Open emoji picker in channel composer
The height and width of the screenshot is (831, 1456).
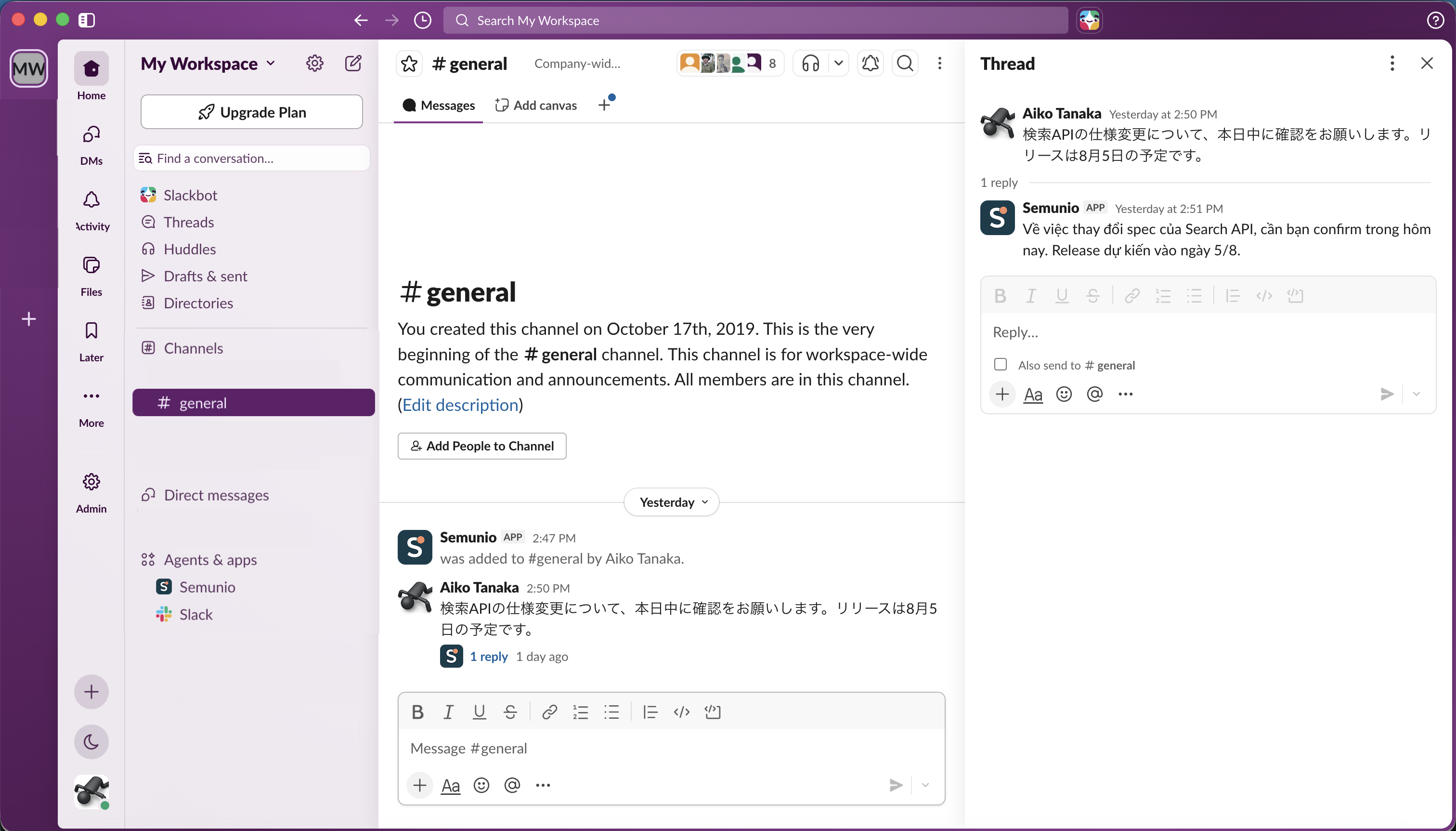[481, 785]
